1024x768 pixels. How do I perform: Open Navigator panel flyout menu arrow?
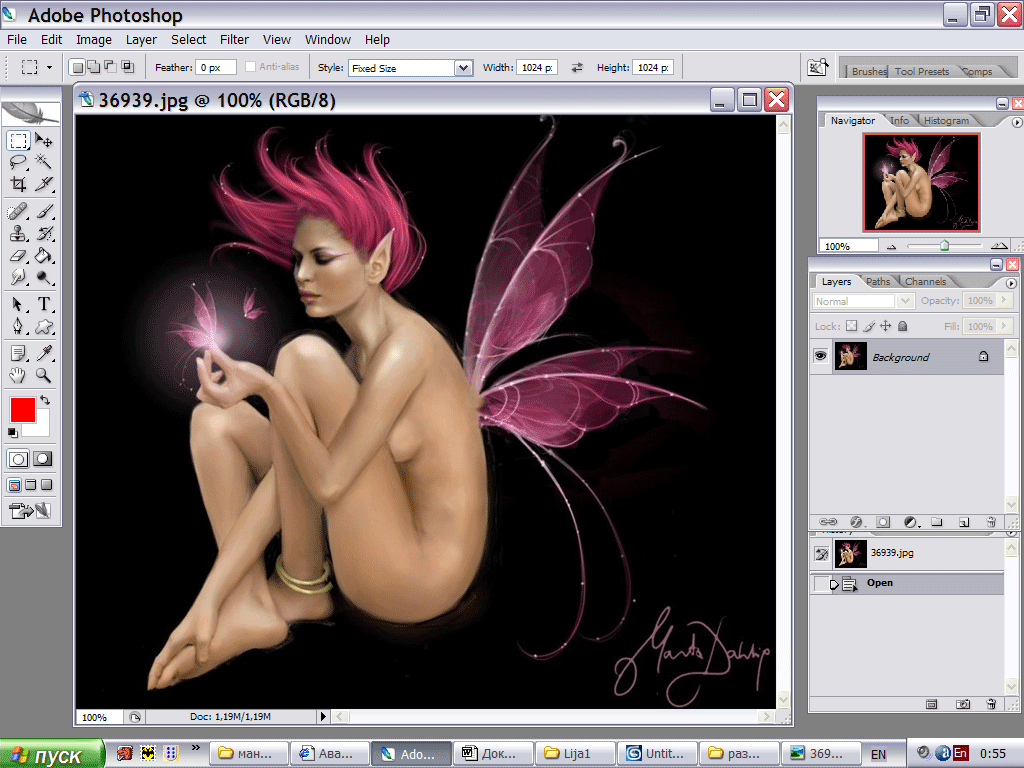pos(1016,122)
